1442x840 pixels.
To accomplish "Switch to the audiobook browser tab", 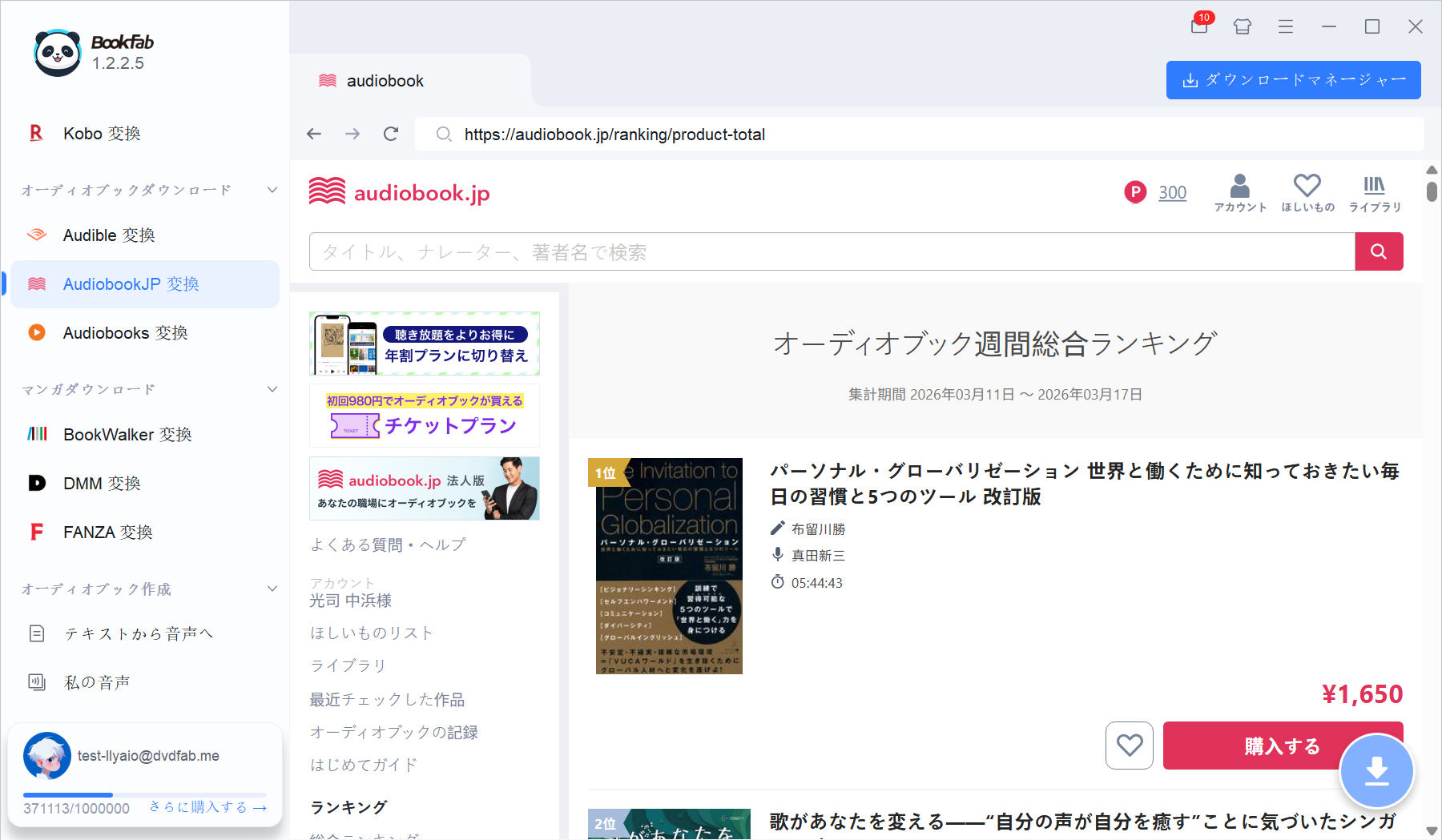I will coord(385,80).
